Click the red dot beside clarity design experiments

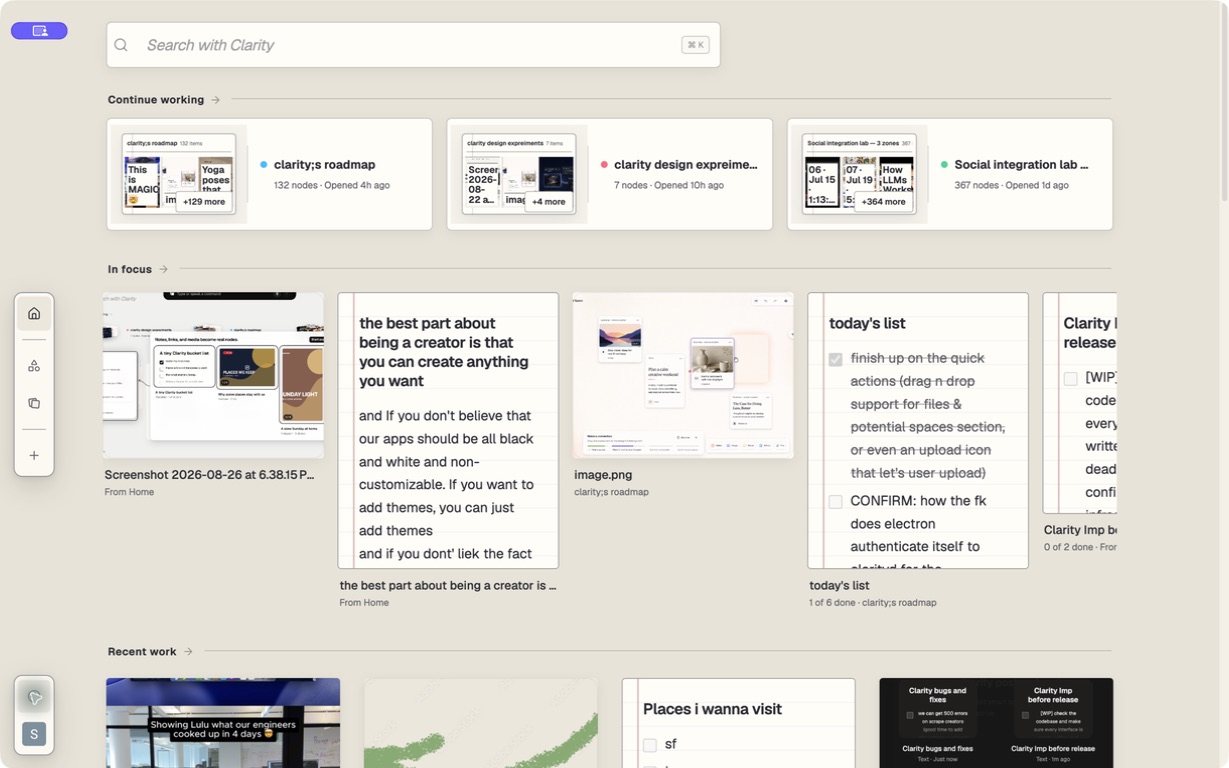coord(604,165)
